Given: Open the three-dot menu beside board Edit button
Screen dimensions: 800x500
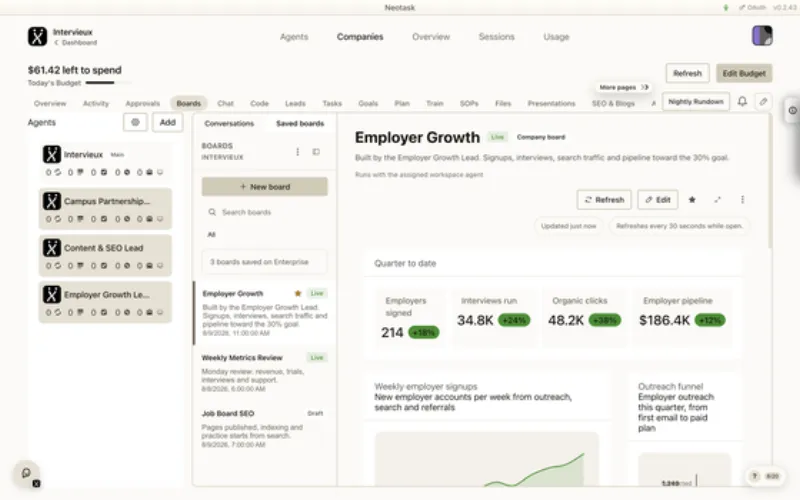Looking at the screenshot, I should (742, 199).
